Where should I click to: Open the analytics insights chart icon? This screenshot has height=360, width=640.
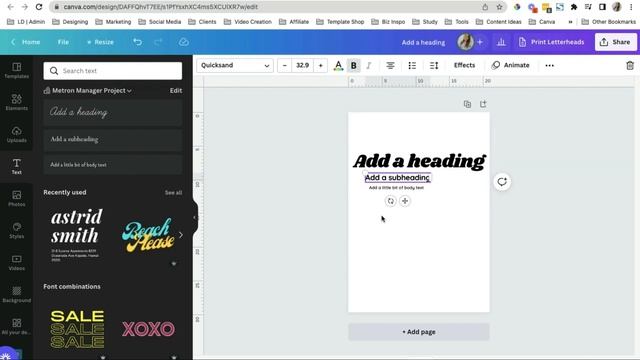(x=501, y=42)
